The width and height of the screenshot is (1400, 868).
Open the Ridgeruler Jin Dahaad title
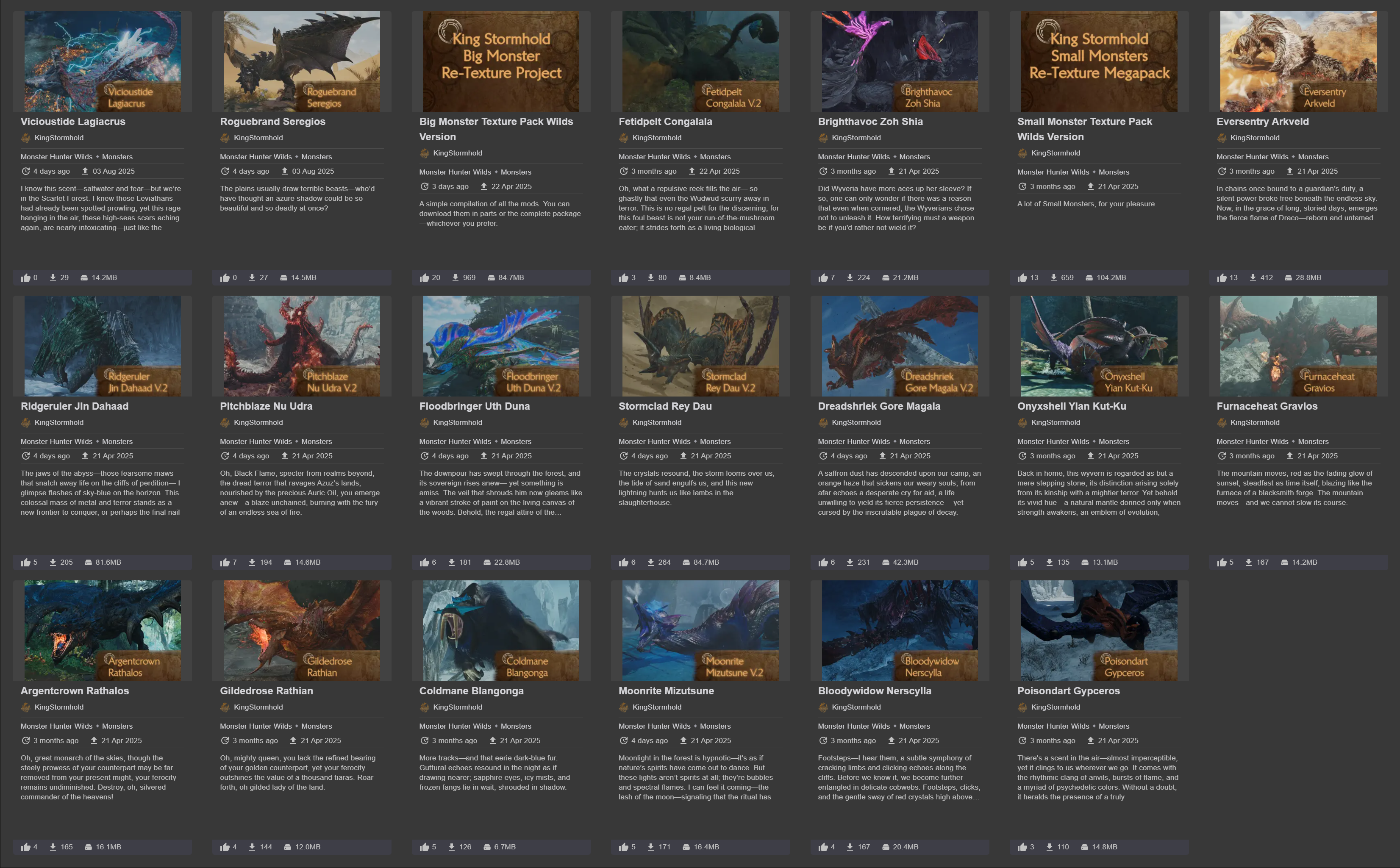coord(75,406)
